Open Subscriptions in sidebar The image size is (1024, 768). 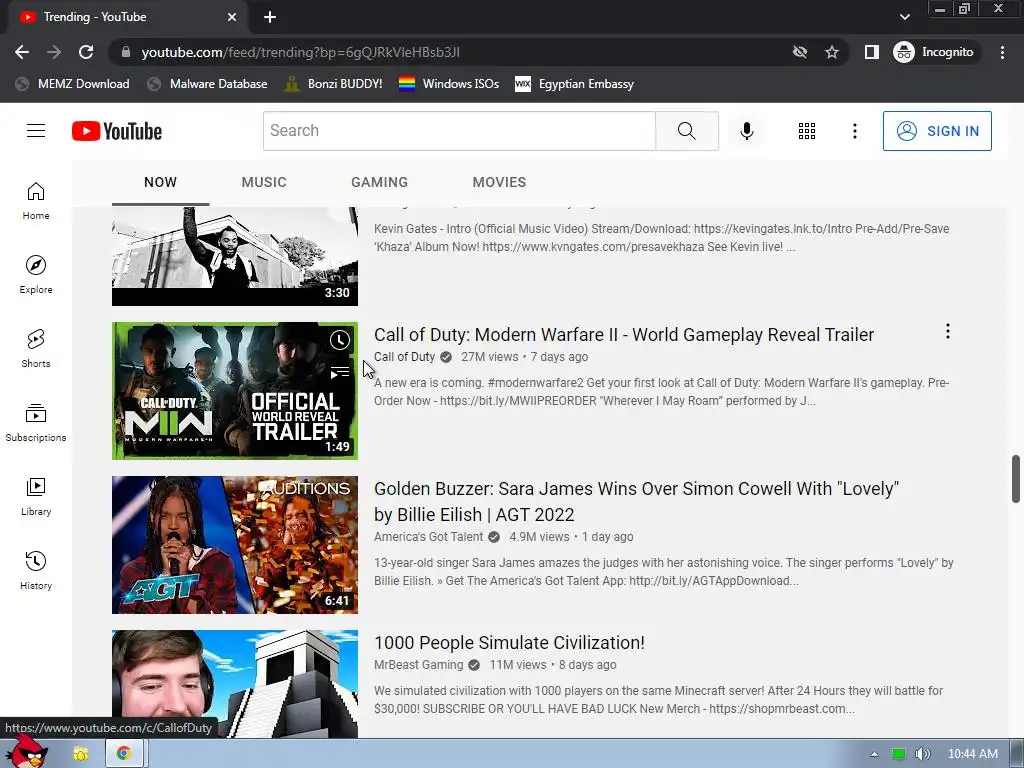pos(36,423)
